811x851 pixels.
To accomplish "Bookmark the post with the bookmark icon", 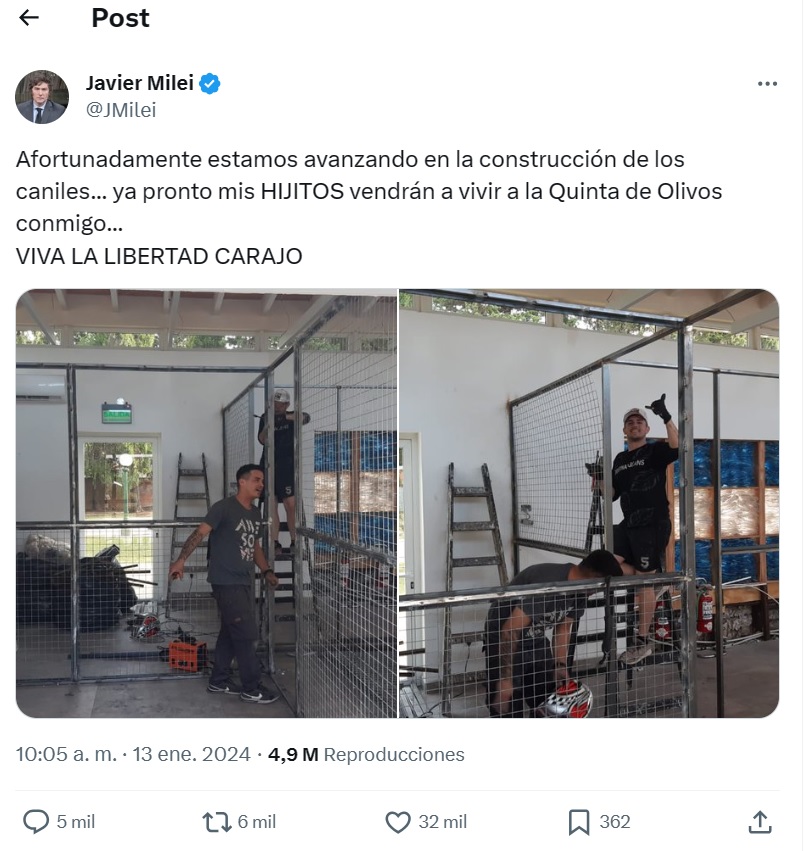I will [579, 822].
